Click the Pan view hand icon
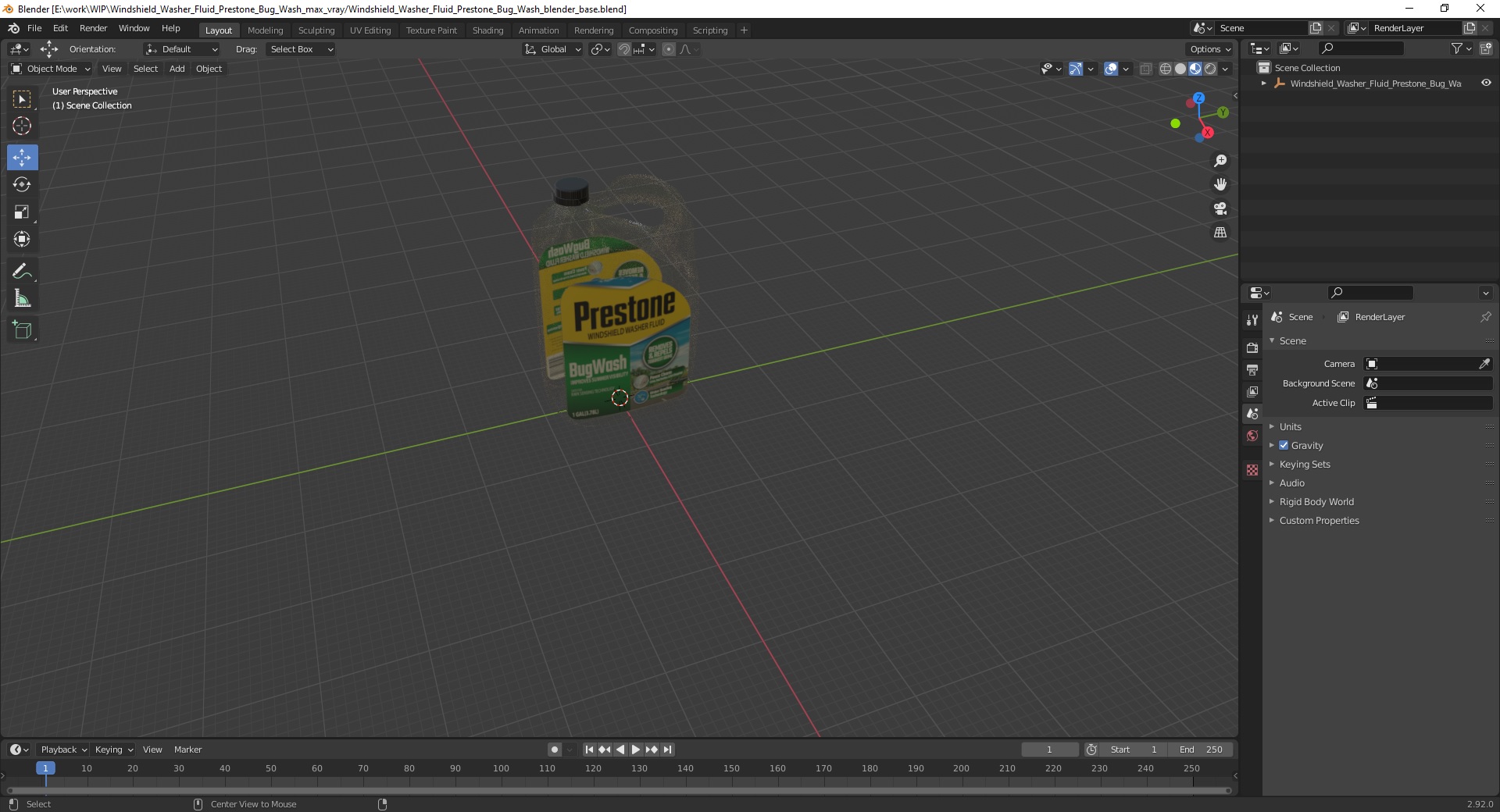This screenshot has width=1500, height=812. point(1220,185)
